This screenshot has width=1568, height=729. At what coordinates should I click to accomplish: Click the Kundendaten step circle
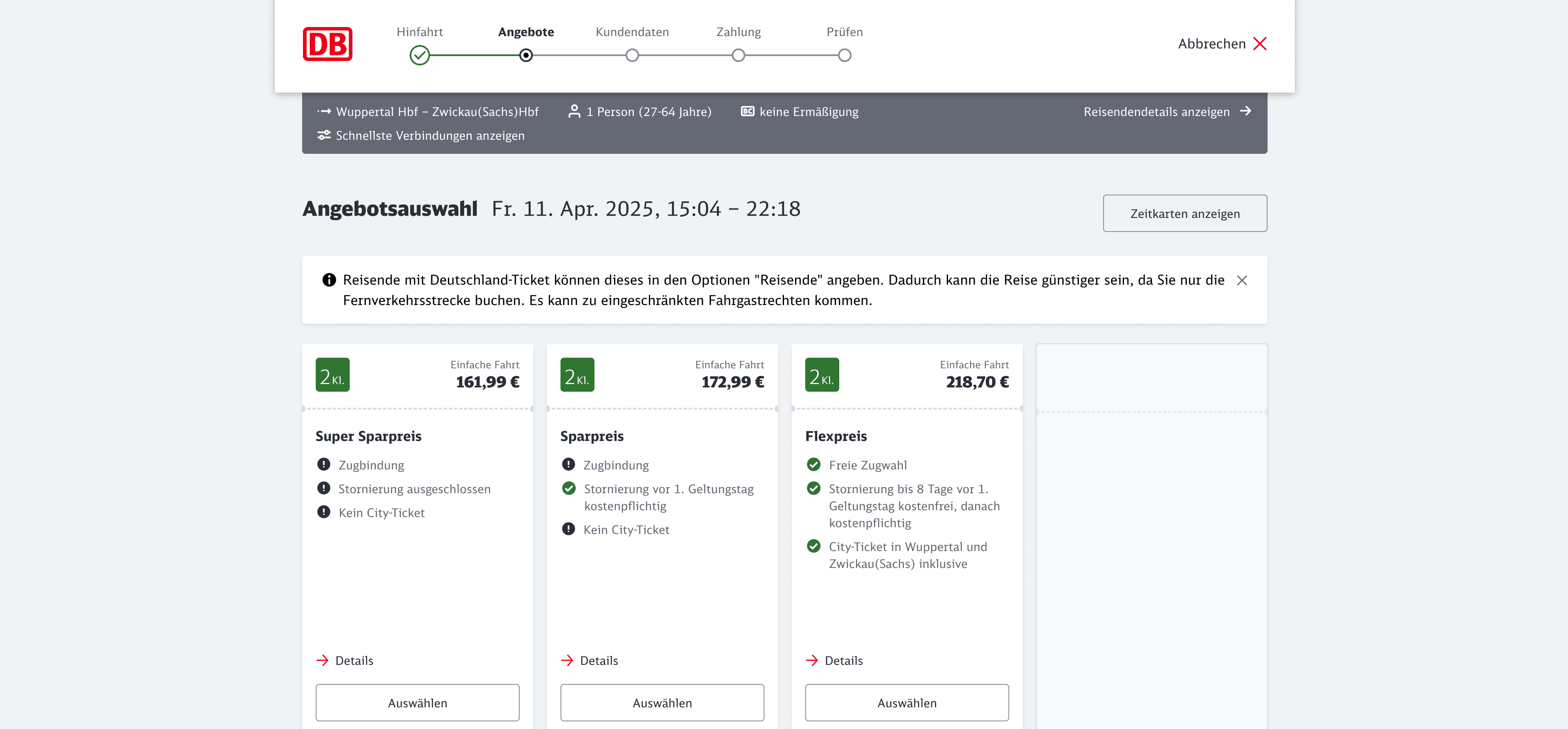632,55
